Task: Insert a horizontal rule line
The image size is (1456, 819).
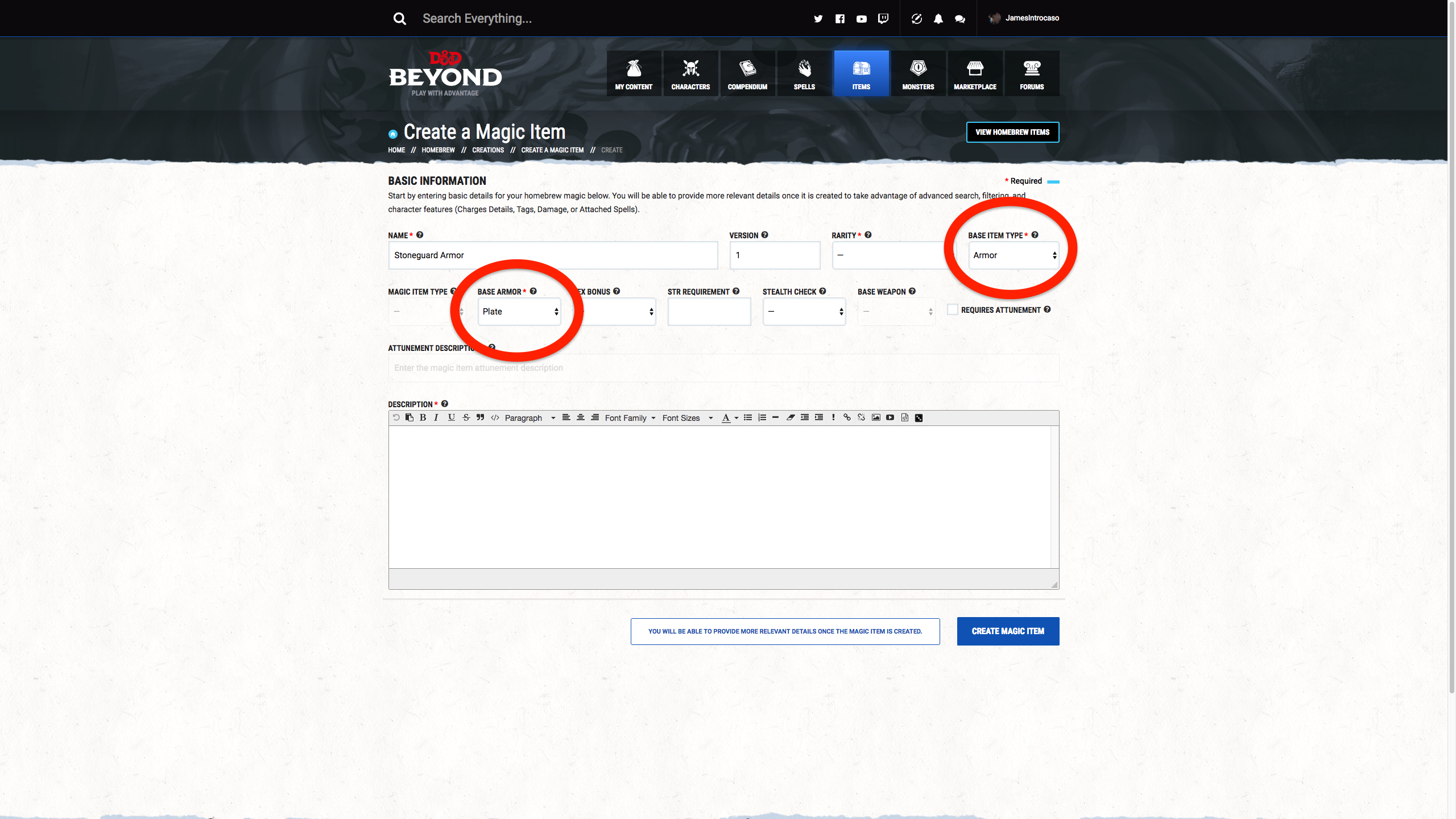Action: point(776,417)
